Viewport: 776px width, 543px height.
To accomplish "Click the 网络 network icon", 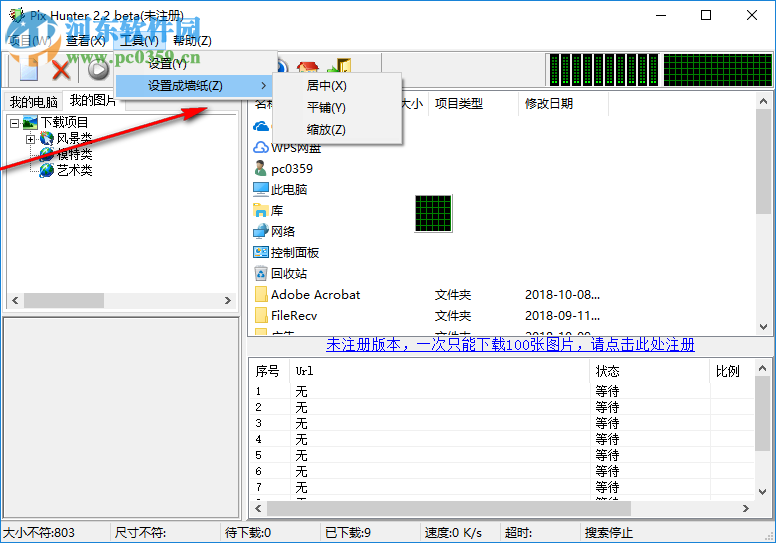I will 261,231.
